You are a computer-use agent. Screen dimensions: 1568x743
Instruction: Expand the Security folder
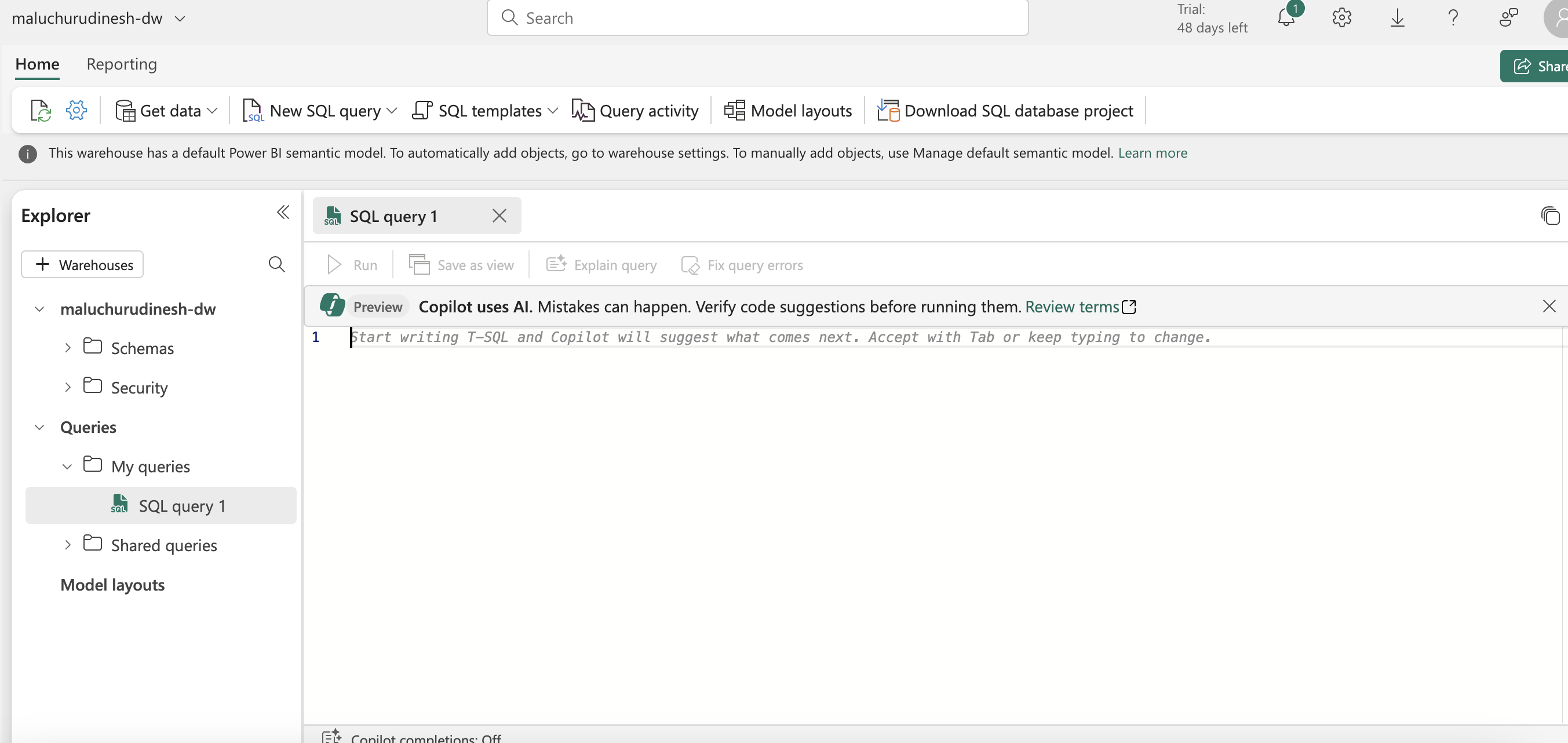(68, 387)
